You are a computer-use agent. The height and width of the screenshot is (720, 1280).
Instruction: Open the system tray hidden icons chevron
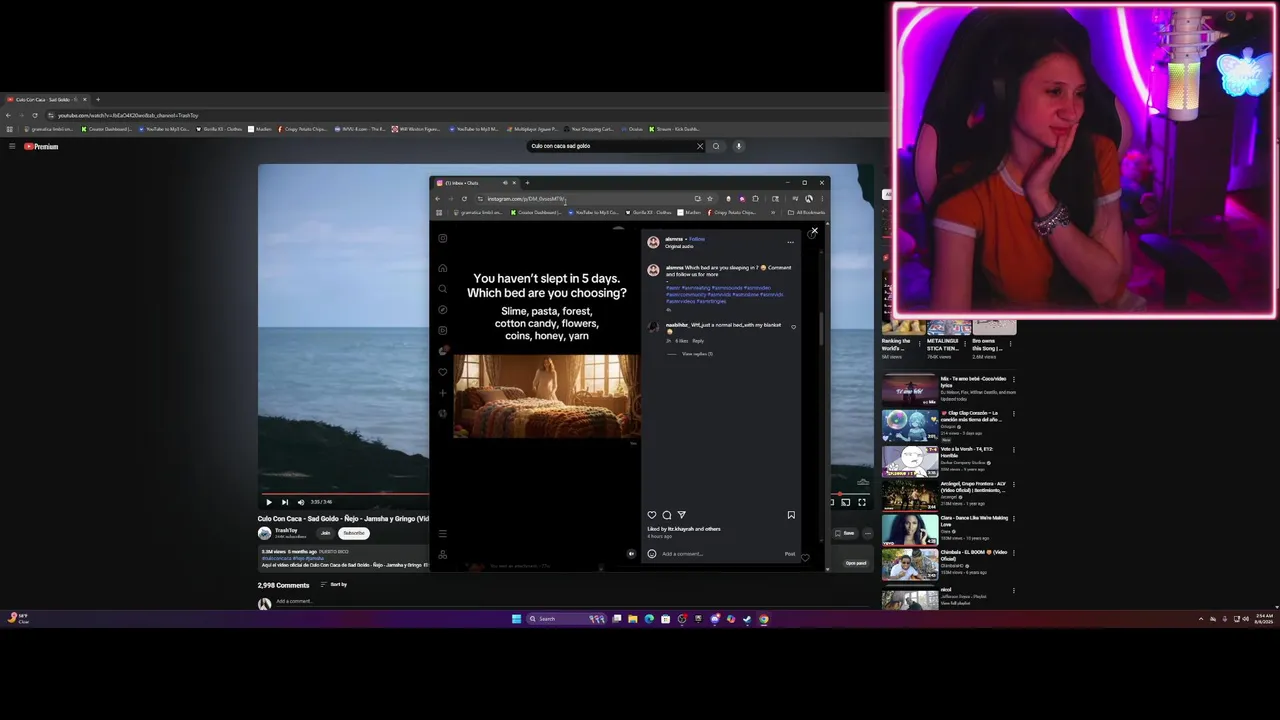pos(1201,619)
